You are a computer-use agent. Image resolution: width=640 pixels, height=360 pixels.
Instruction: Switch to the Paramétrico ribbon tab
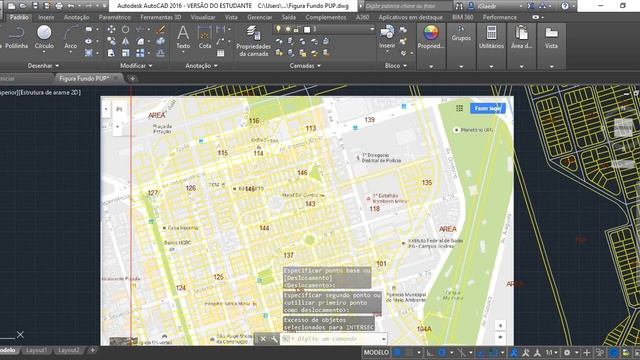tap(115, 17)
